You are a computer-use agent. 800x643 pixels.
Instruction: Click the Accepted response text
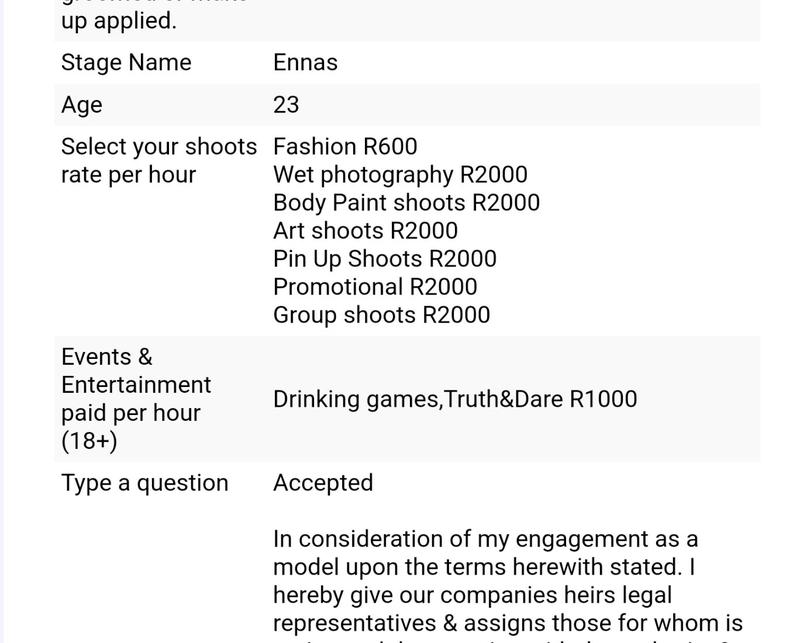(323, 483)
